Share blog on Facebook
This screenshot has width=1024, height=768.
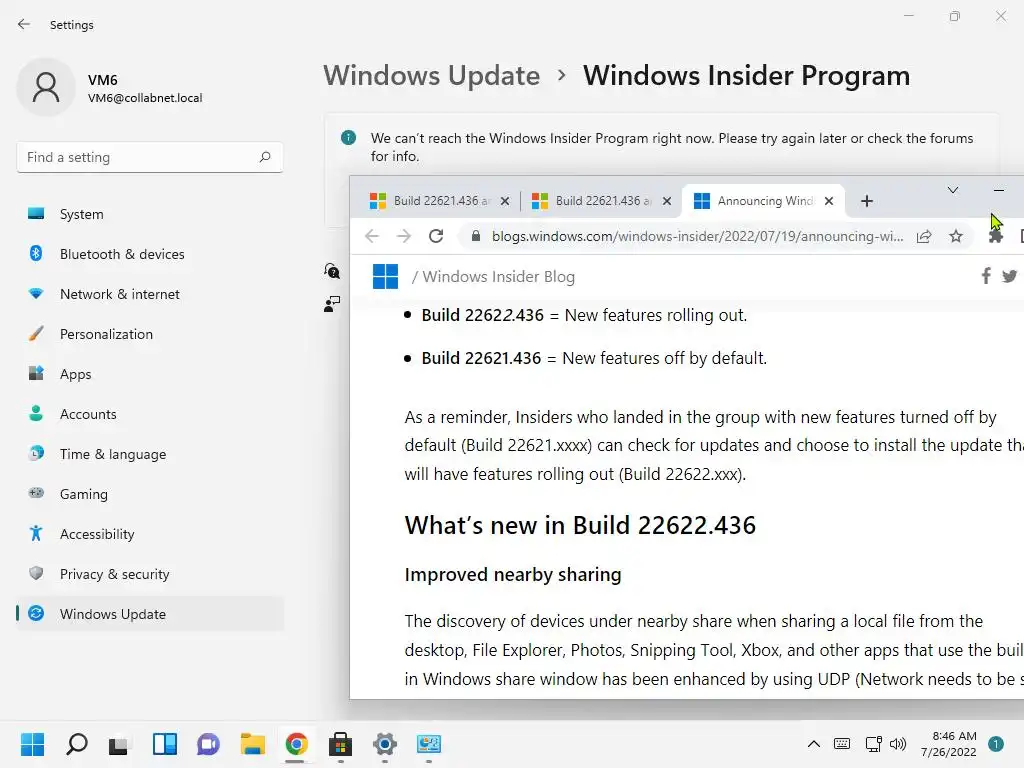[x=986, y=276]
